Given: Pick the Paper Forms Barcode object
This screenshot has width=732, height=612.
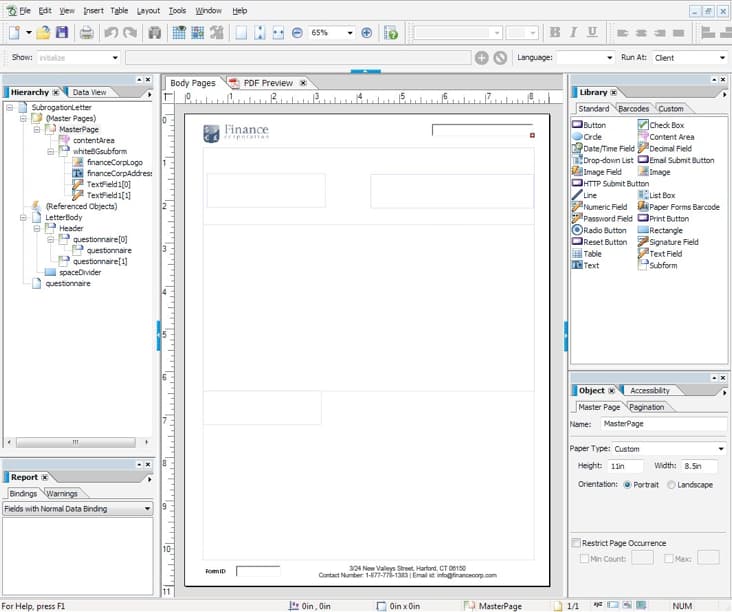Looking at the screenshot, I should [x=683, y=207].
